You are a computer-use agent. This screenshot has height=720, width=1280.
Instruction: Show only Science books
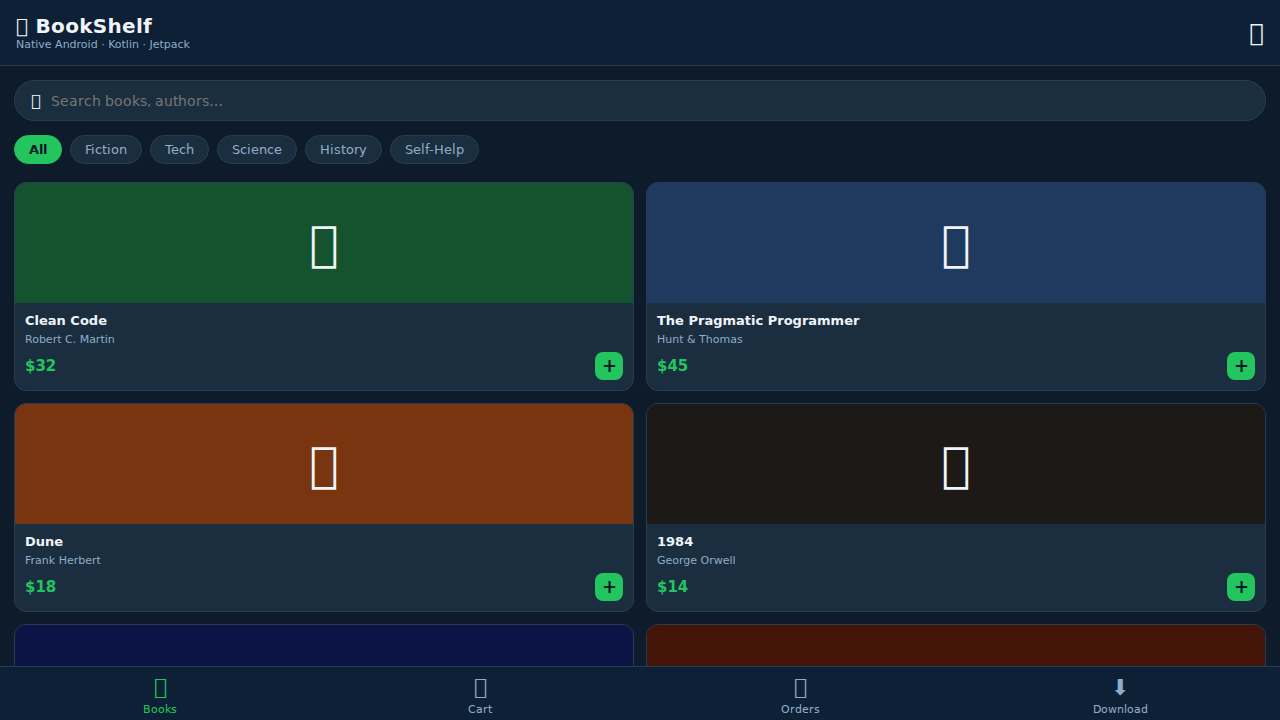pos(257,150)
